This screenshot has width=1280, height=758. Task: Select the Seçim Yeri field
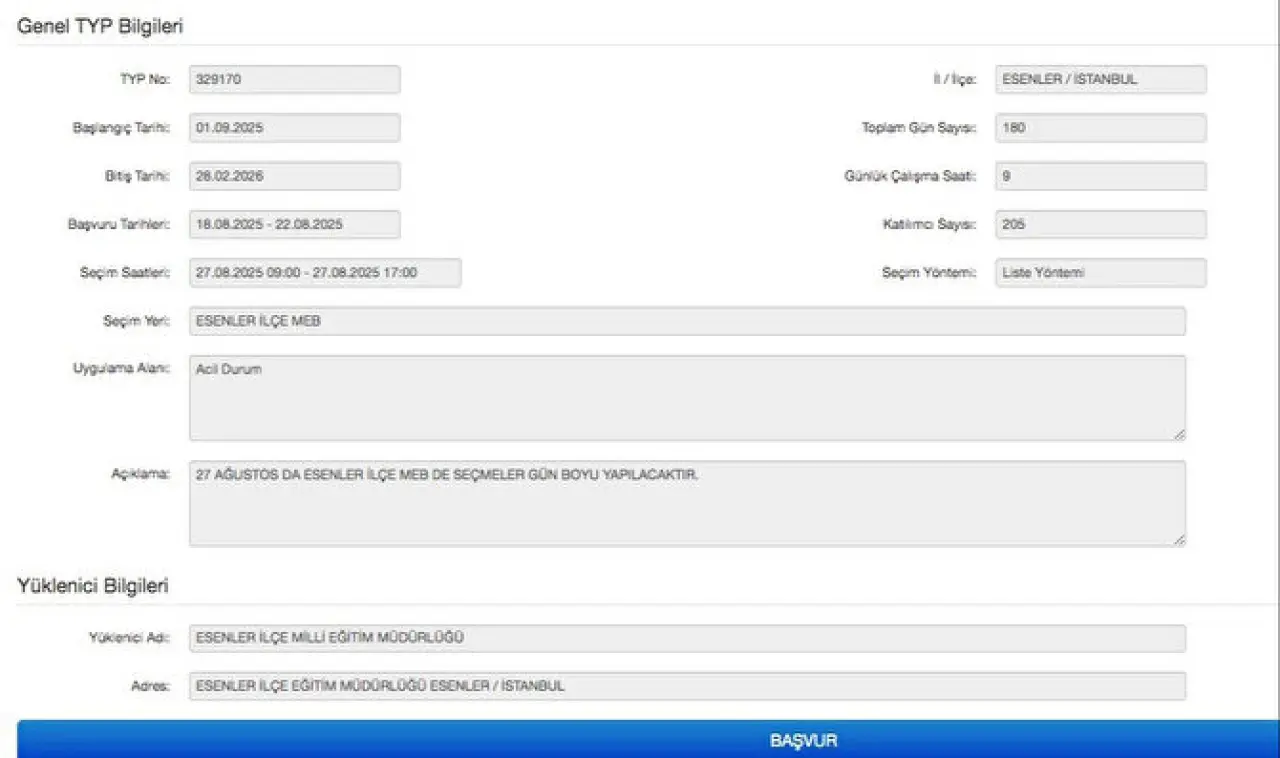(x=687, y=321)
